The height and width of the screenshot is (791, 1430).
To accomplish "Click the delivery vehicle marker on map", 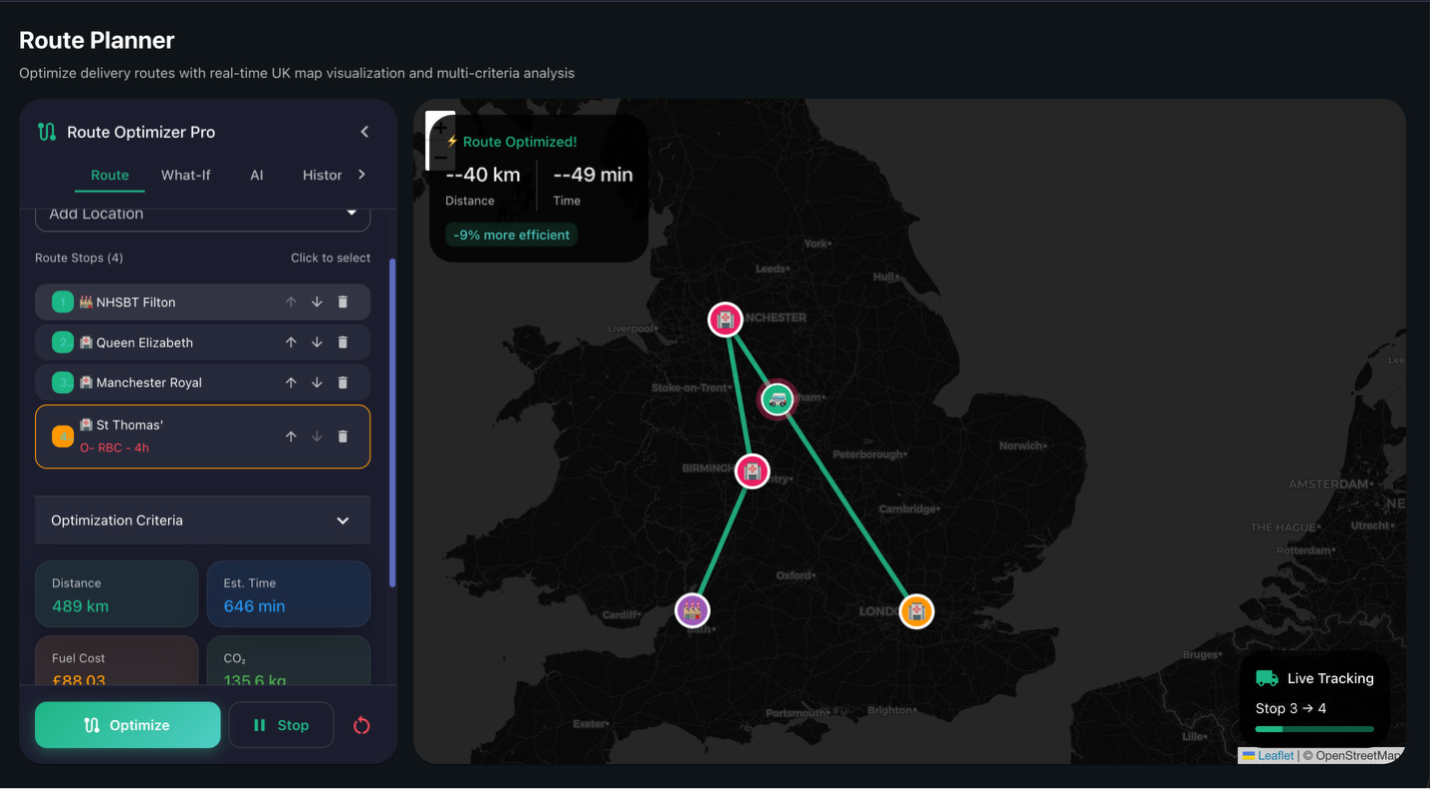I will point(777,400).
